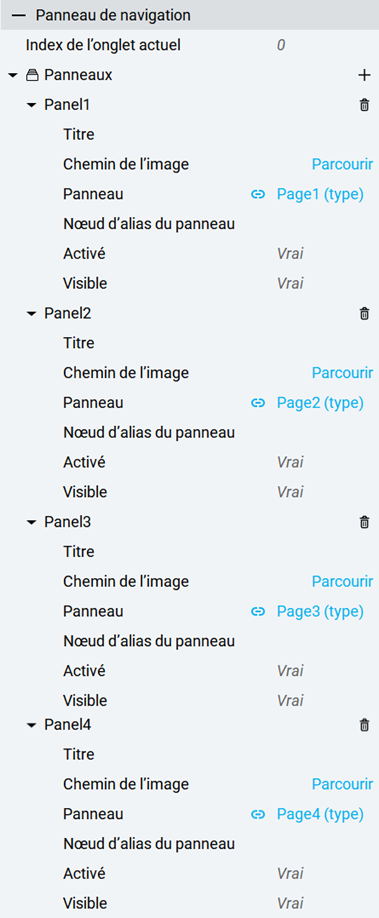
Task: Collapse the Panel1 node
Action: coord(32,105)
